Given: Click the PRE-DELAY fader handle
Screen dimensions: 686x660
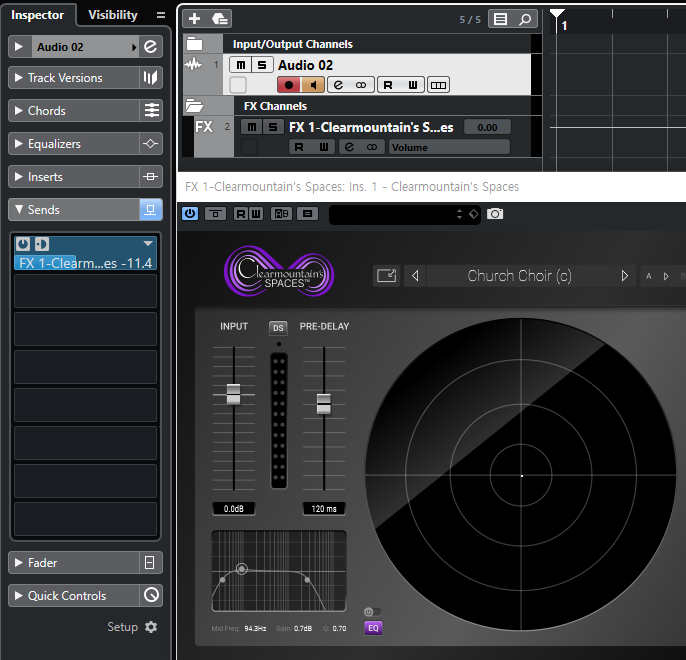Looking at the screenshot, I should (324, 404).
